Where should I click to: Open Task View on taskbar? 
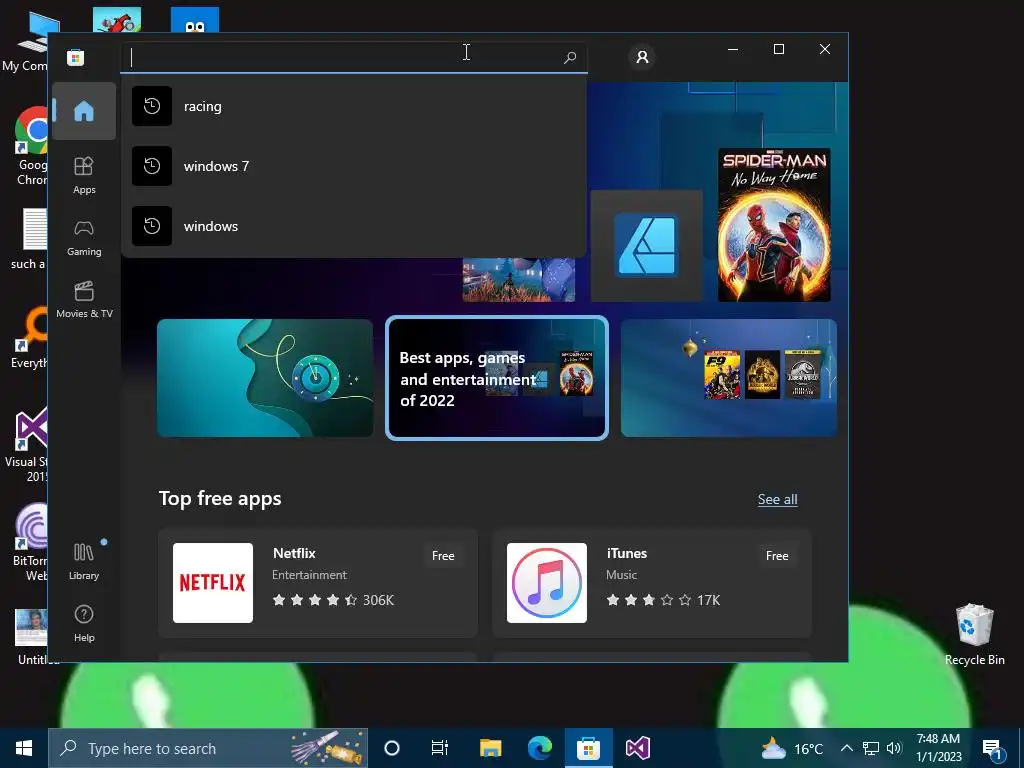[x=440, y=748]
